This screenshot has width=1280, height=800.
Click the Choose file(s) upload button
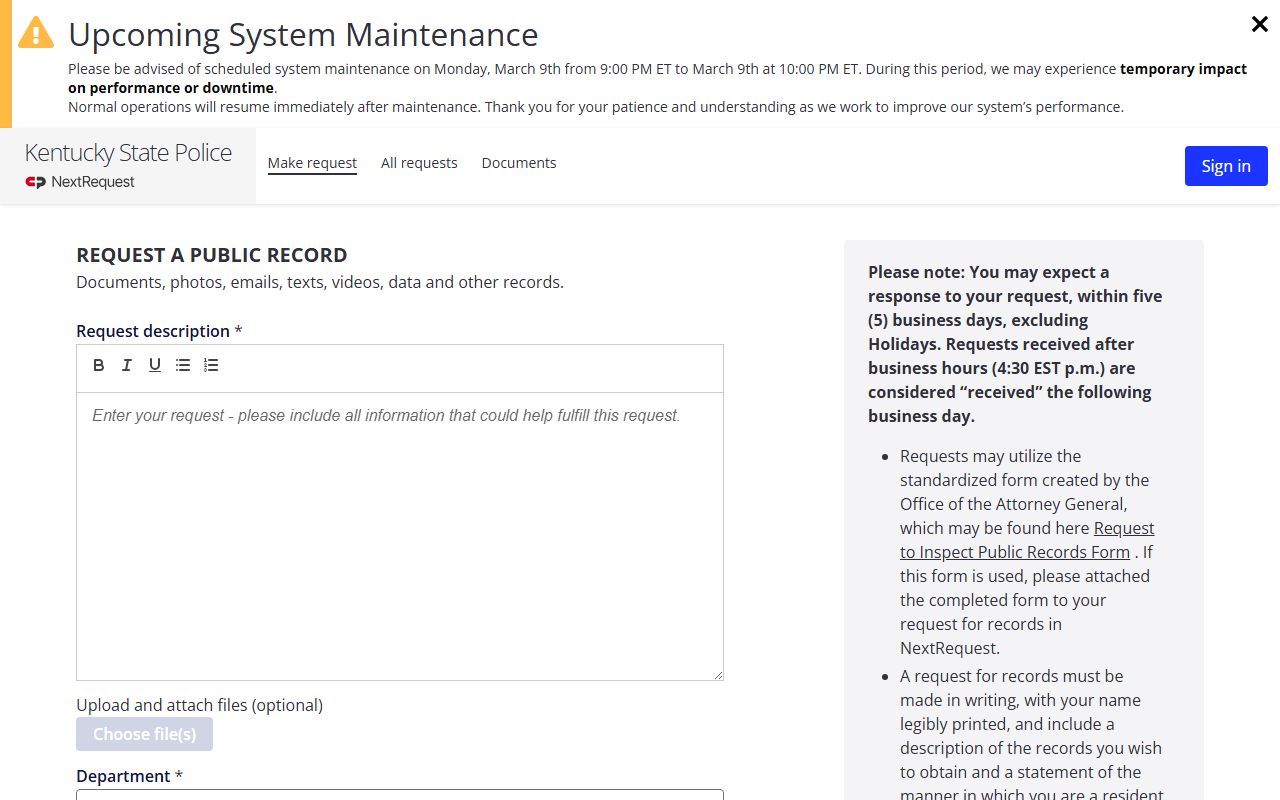point(144,734)
